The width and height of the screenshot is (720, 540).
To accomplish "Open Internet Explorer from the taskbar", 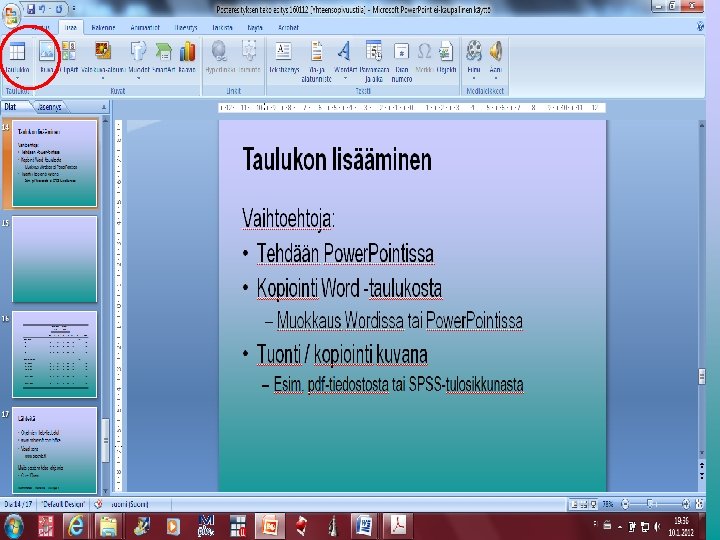I will click(x=76, y=526).
